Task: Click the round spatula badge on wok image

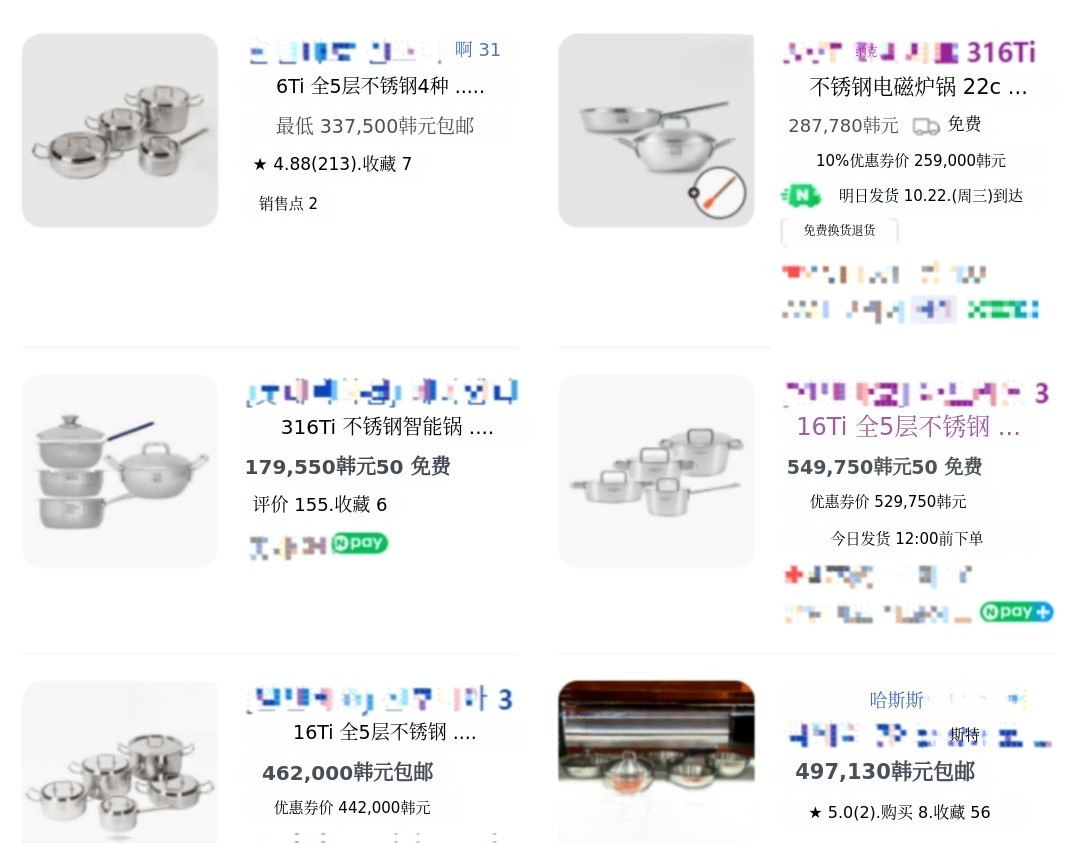Action: click(x=718, y=192)
